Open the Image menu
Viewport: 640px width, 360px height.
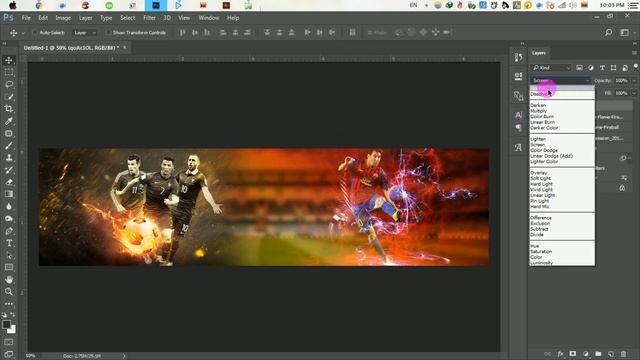[x=63, y=18]
